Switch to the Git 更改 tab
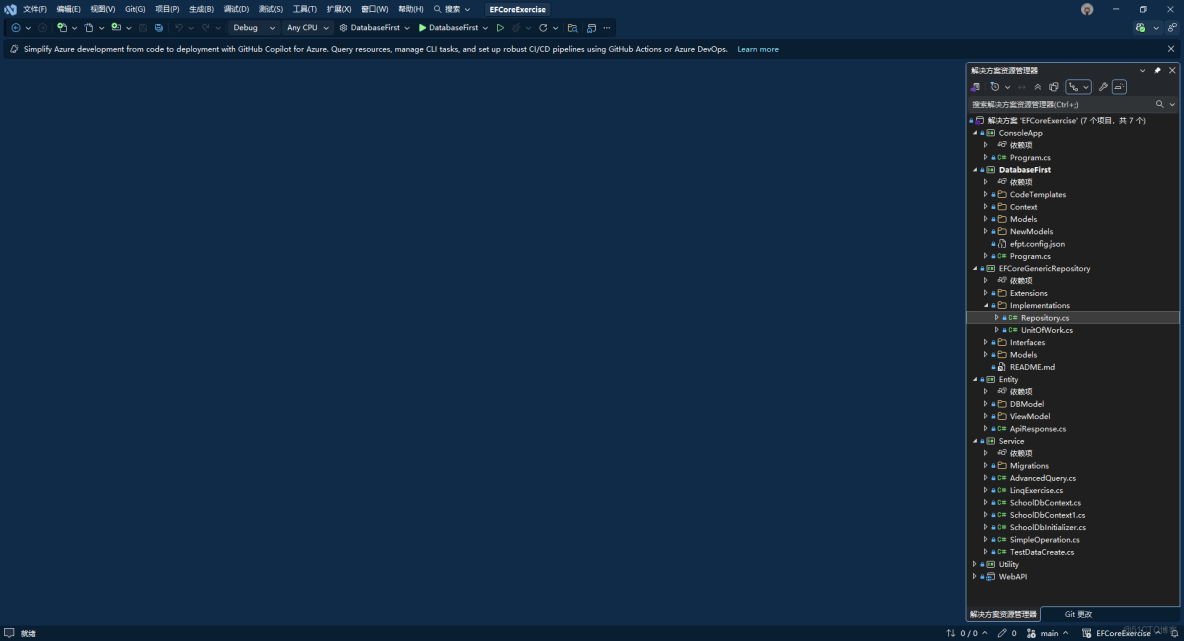1184x641 pixels. [x=1076, y=614]
